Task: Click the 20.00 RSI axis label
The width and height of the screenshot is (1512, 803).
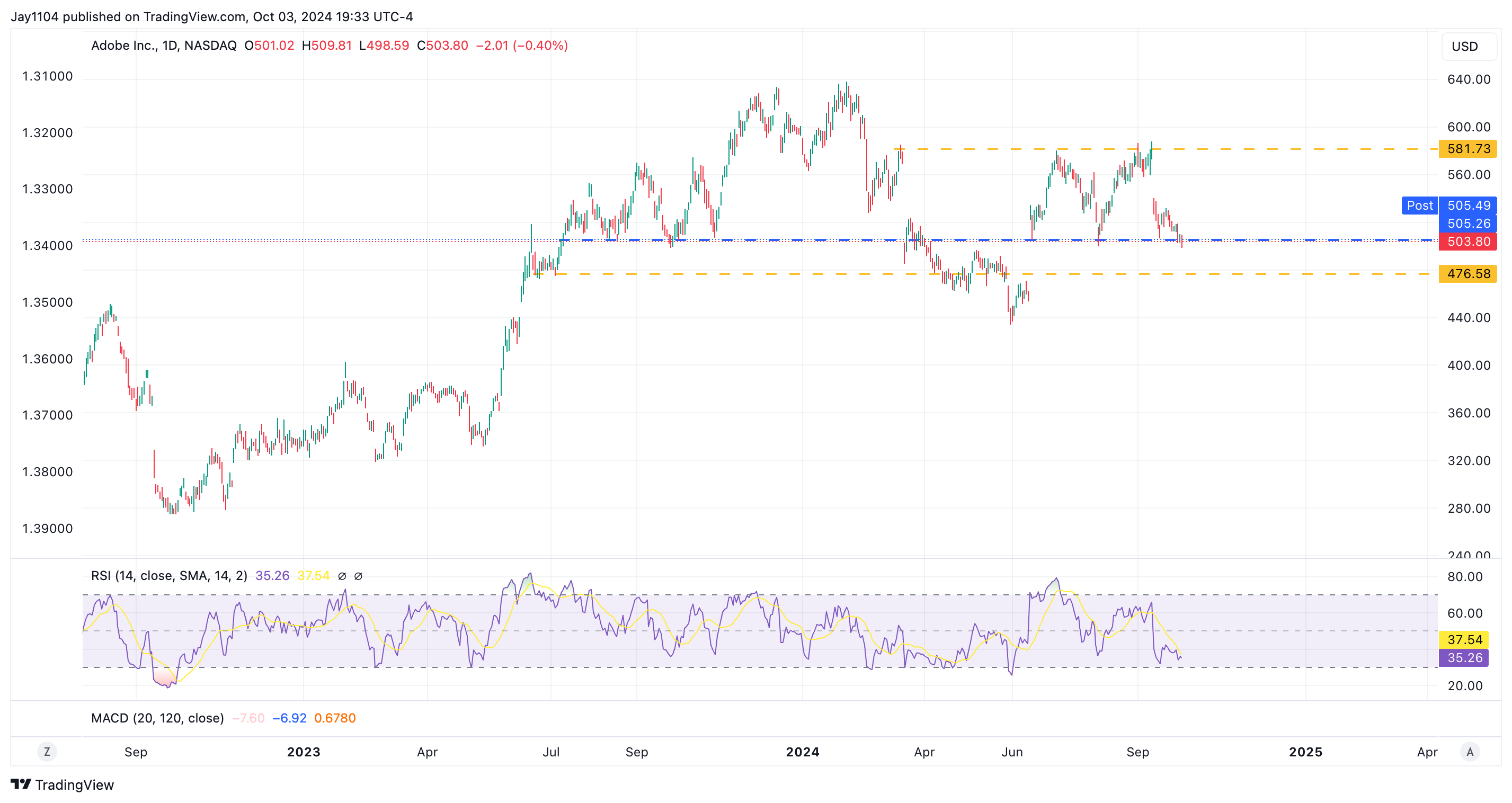Action: click(x=1464, y=685)
